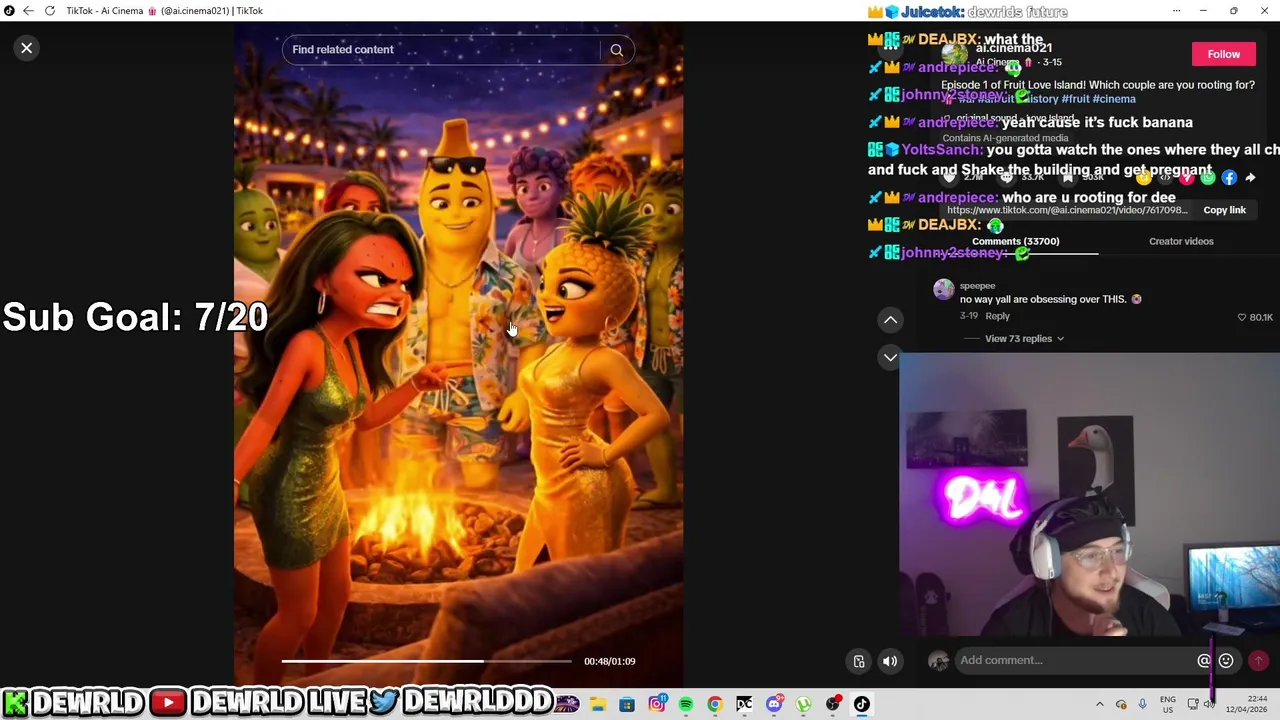Go back in the browser window
This screenshot has height=720, width=1280.
(x=28, y=11)
